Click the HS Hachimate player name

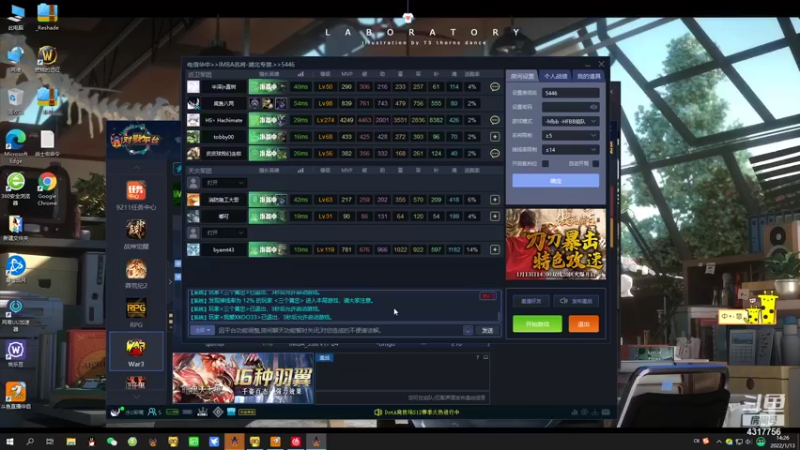tap(223, 120)
